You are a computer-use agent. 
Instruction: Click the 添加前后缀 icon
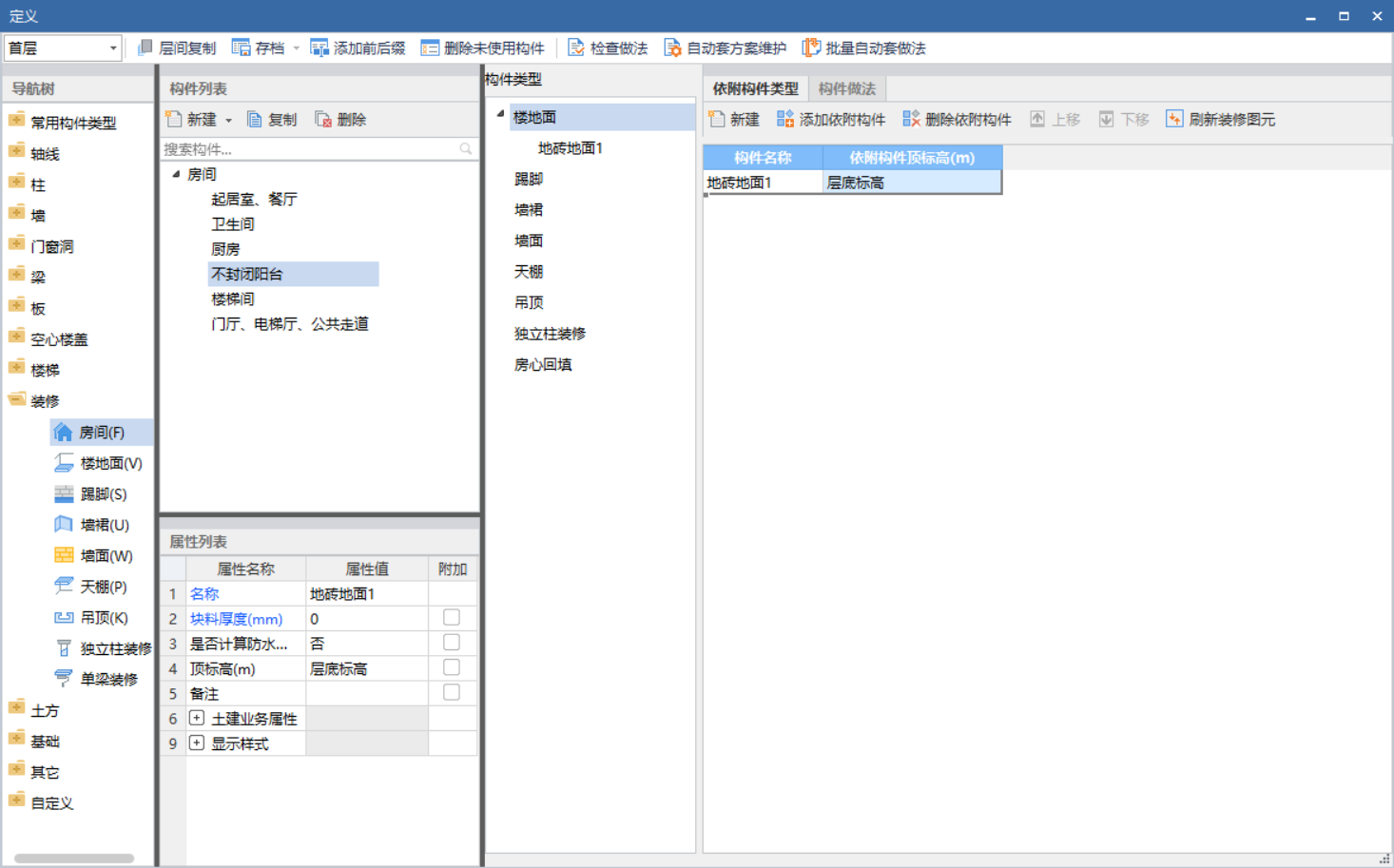click(x=319, y=48)
